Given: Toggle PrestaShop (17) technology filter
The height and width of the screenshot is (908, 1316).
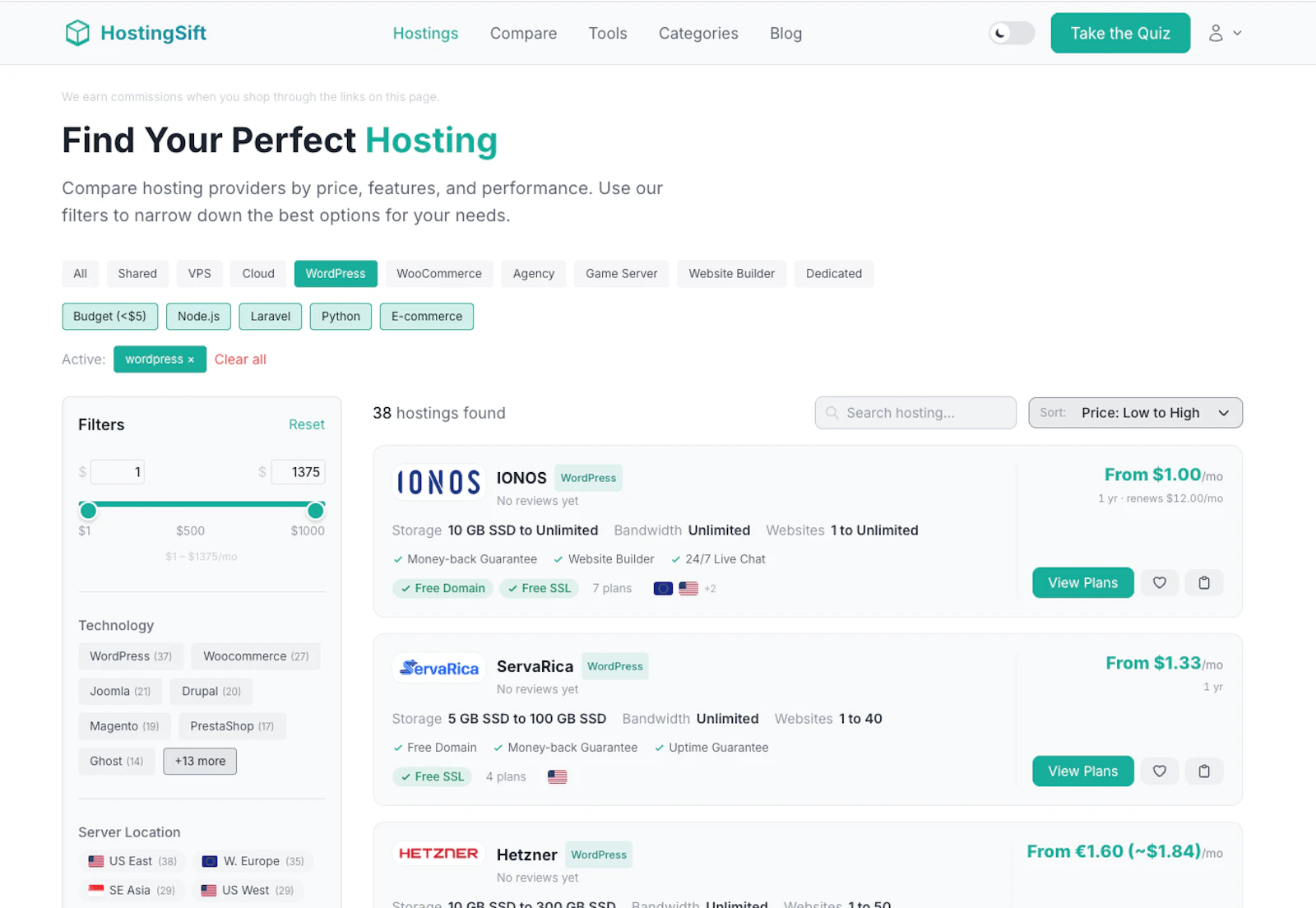Looking at the screenshot, I should (x=232, y=726).
